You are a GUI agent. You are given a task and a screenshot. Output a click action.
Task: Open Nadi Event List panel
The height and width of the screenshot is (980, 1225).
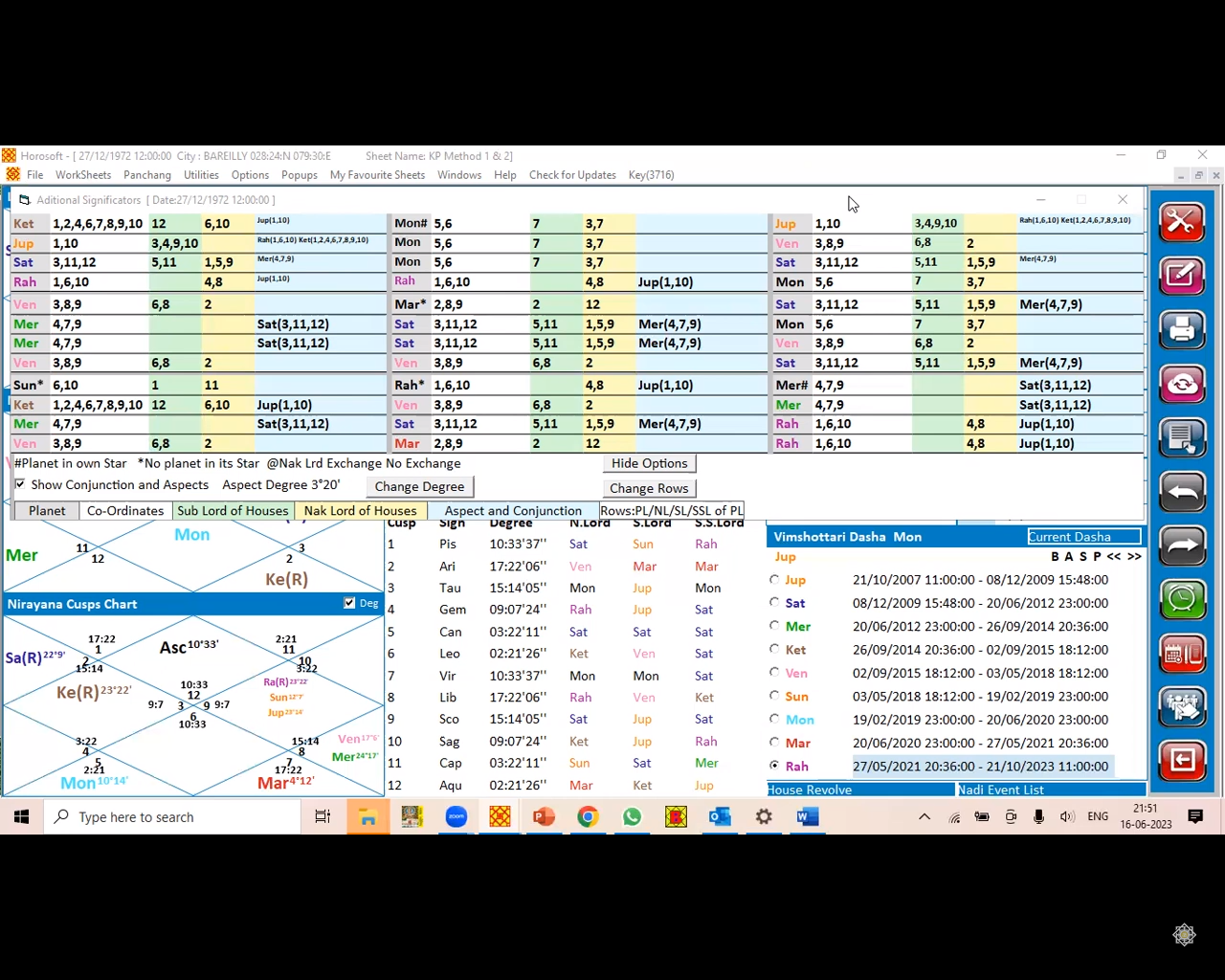(x=1050, y=790)
